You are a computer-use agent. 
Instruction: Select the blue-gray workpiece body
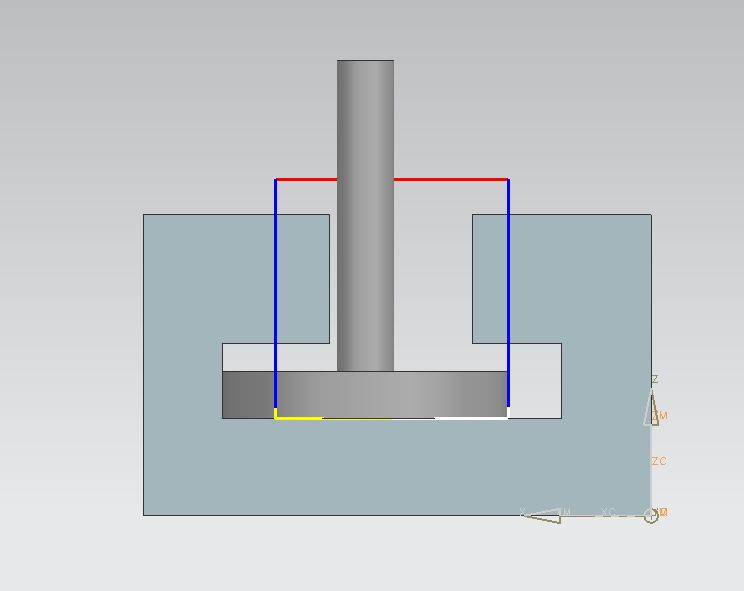(x=397, y=465)
